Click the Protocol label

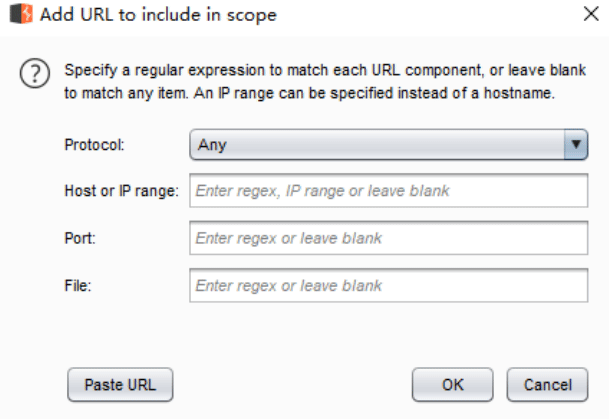pos(94,145)
